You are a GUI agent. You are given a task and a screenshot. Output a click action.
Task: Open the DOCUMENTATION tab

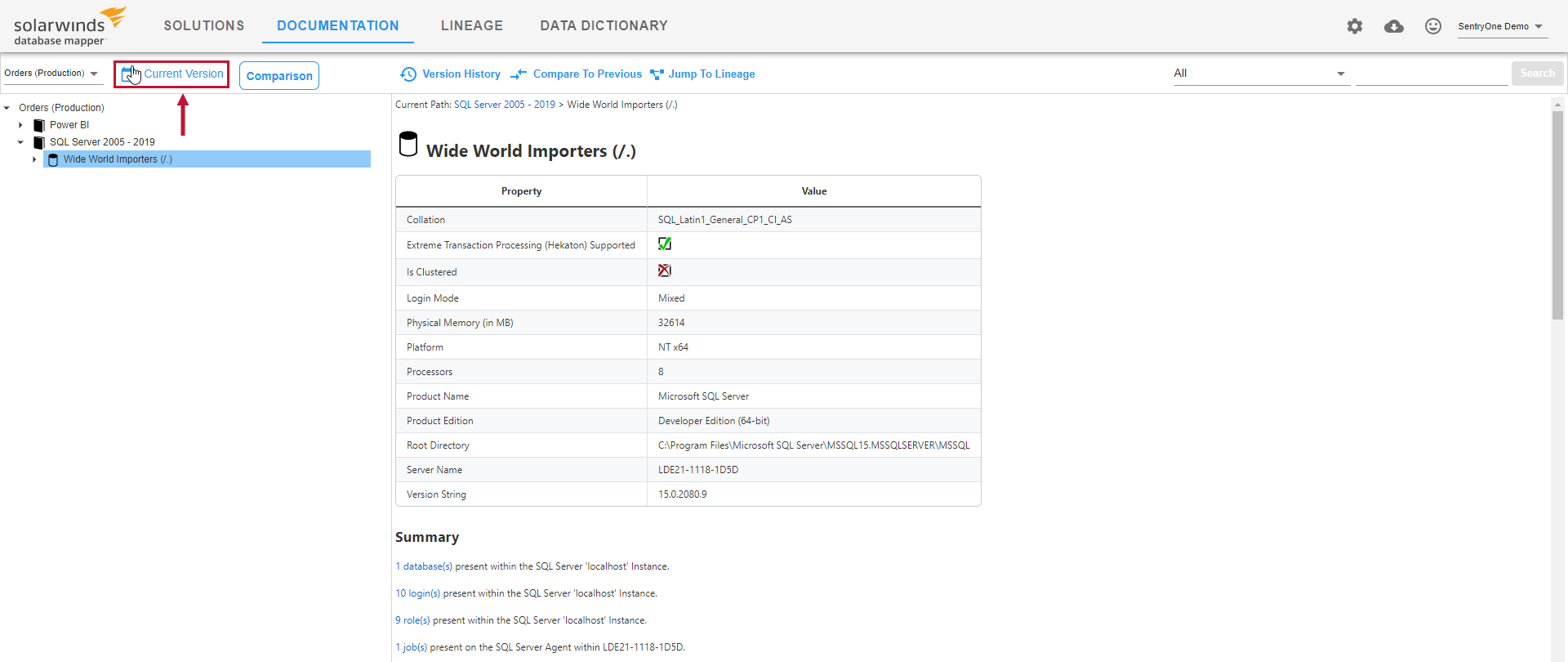(x=338, y=26)
